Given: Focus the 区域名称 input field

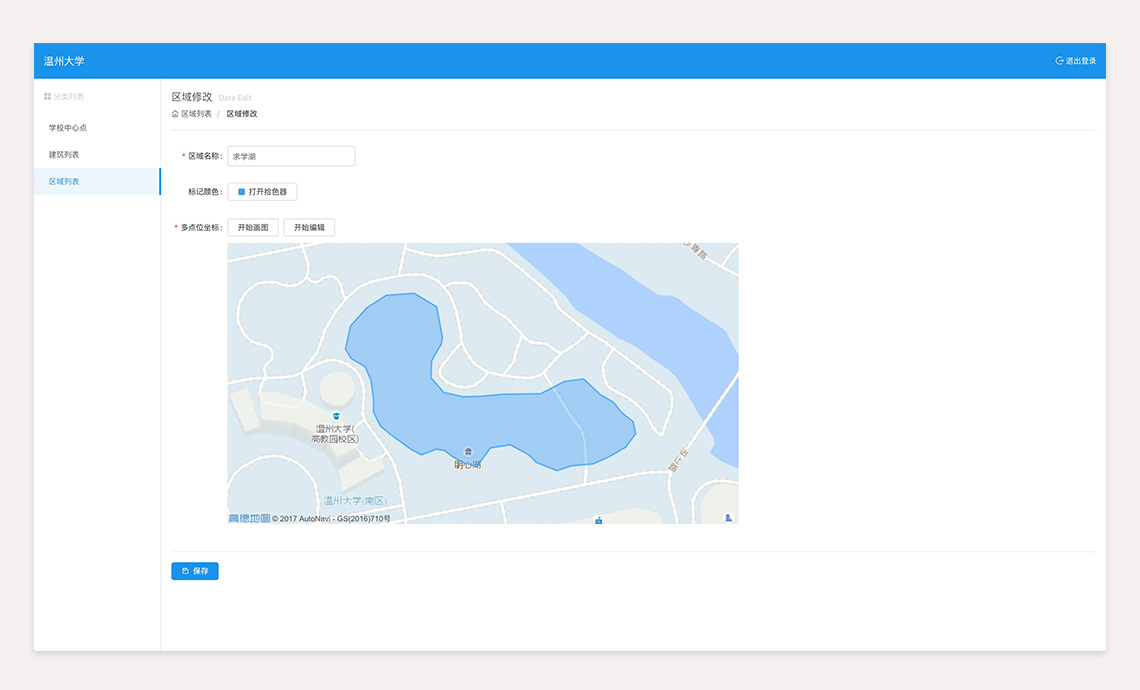Looking at the screenshot, I should (291, 156).
